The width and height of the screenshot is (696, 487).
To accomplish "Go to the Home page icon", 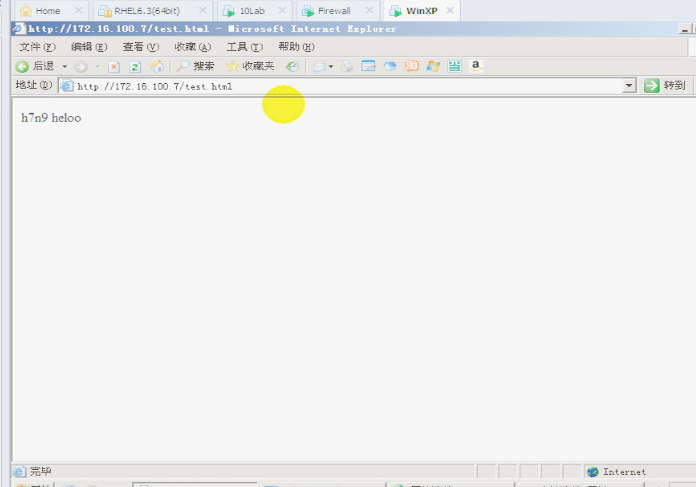I will coord(157,67).
